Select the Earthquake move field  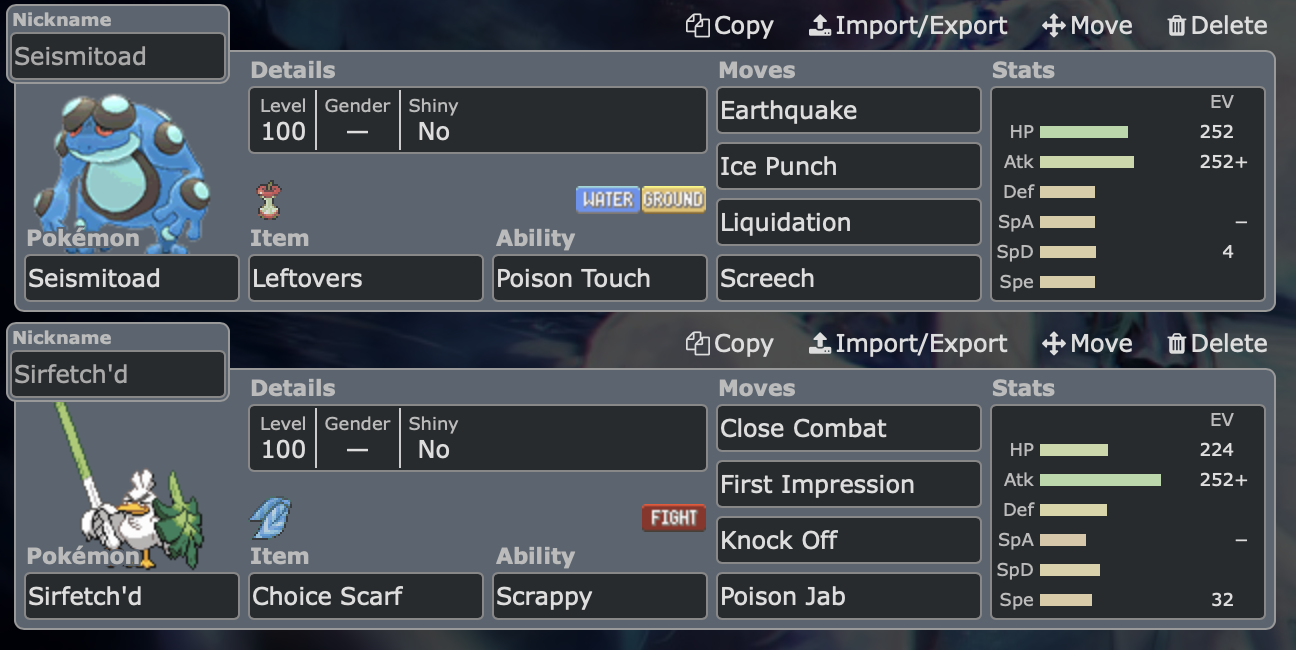(x=849, y=110)
